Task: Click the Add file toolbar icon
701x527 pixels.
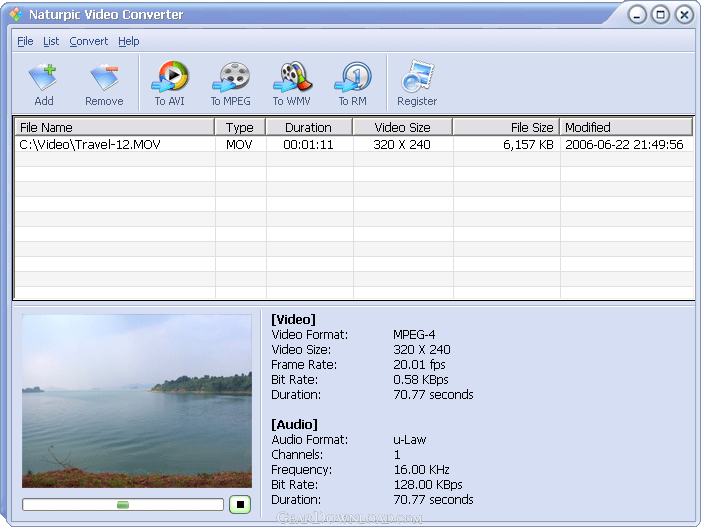Action: point(43,84)
